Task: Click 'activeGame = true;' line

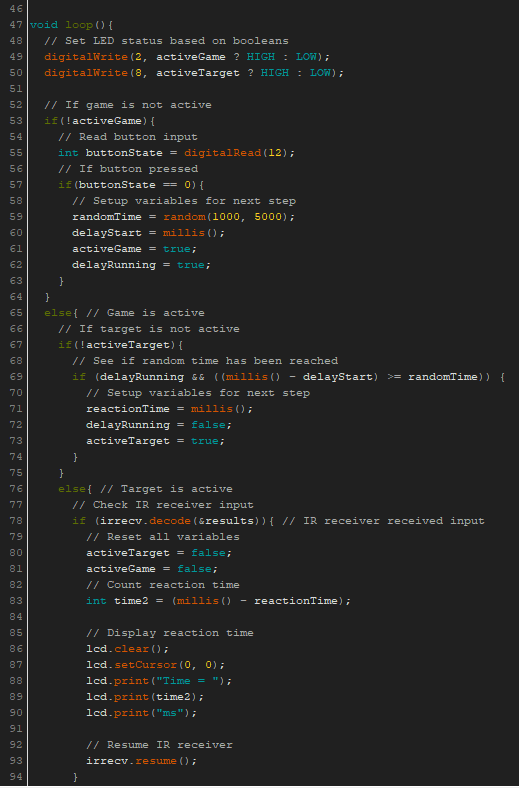Action: tap(134, 249)
